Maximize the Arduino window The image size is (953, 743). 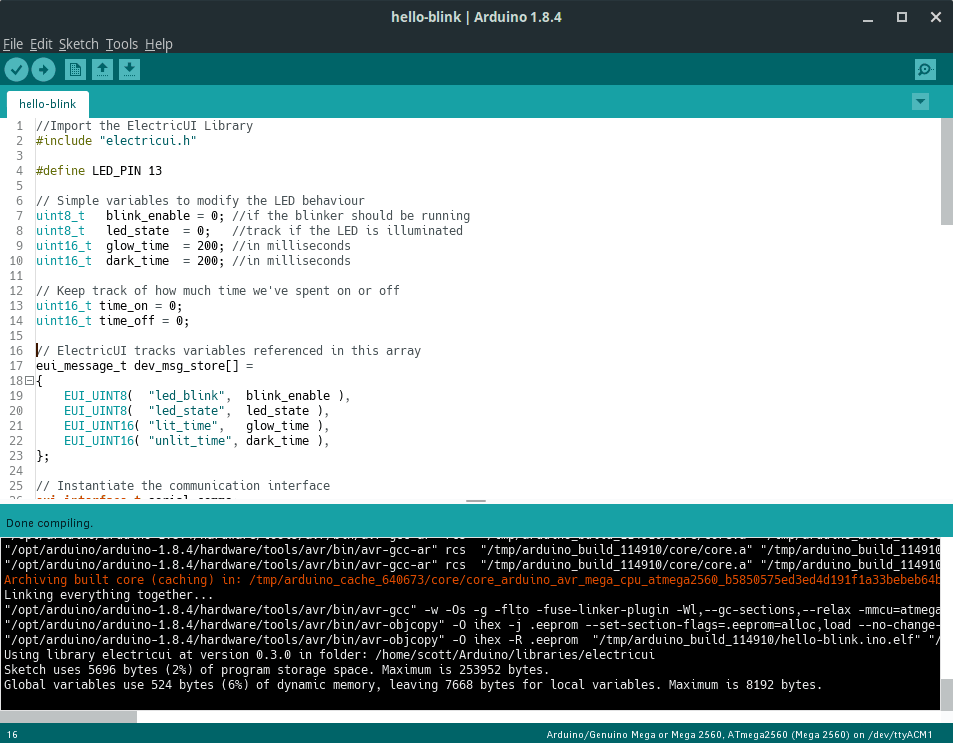coord(901,17)
